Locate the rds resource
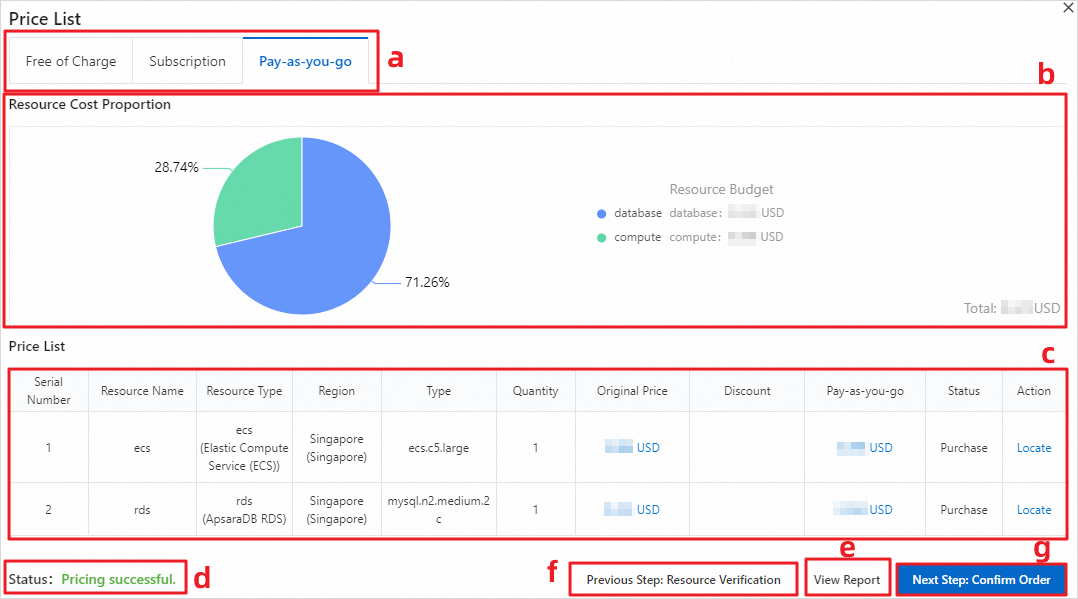1078x599 pixels. [x=1033, y=510]
